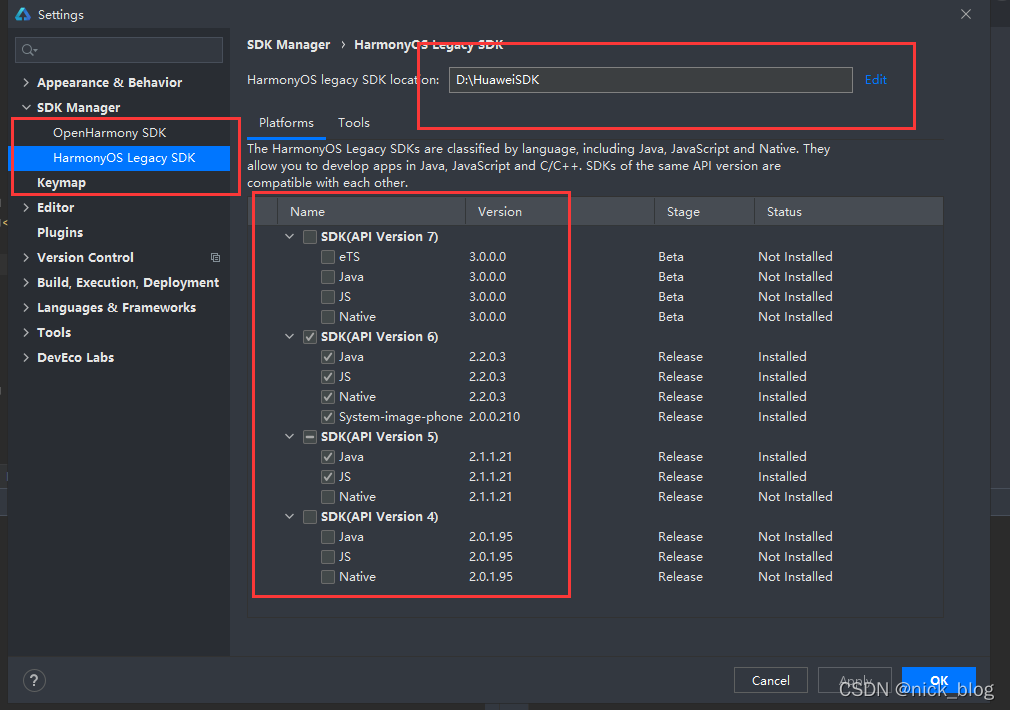
Task: Click the DevEco Studio logo icon
Action: click(x=23, y=14)
